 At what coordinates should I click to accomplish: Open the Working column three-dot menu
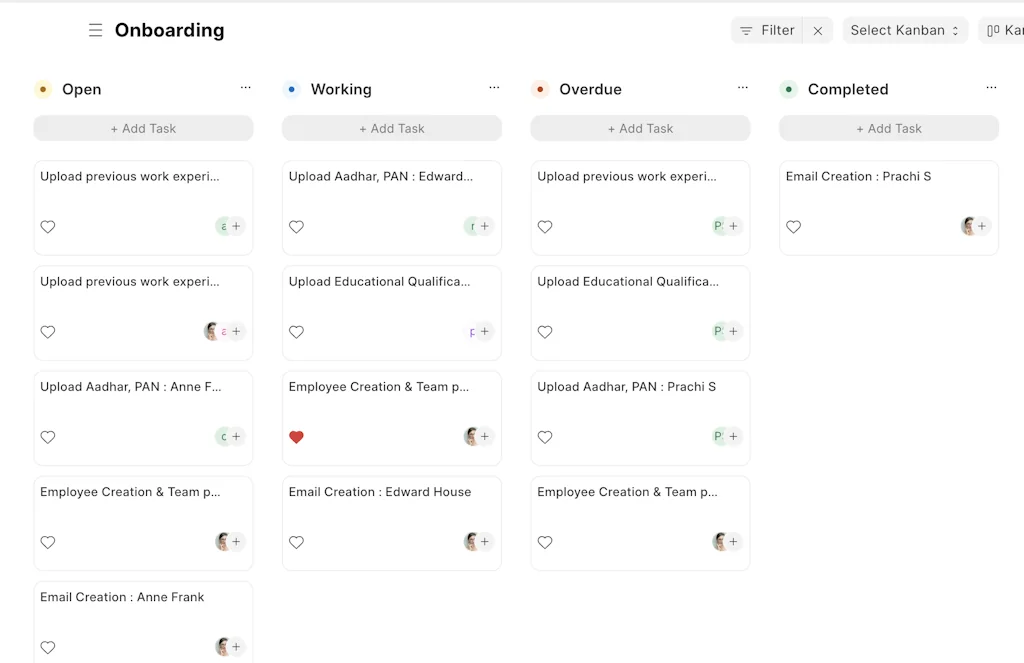pyautogui.click(x=494, y=88)
